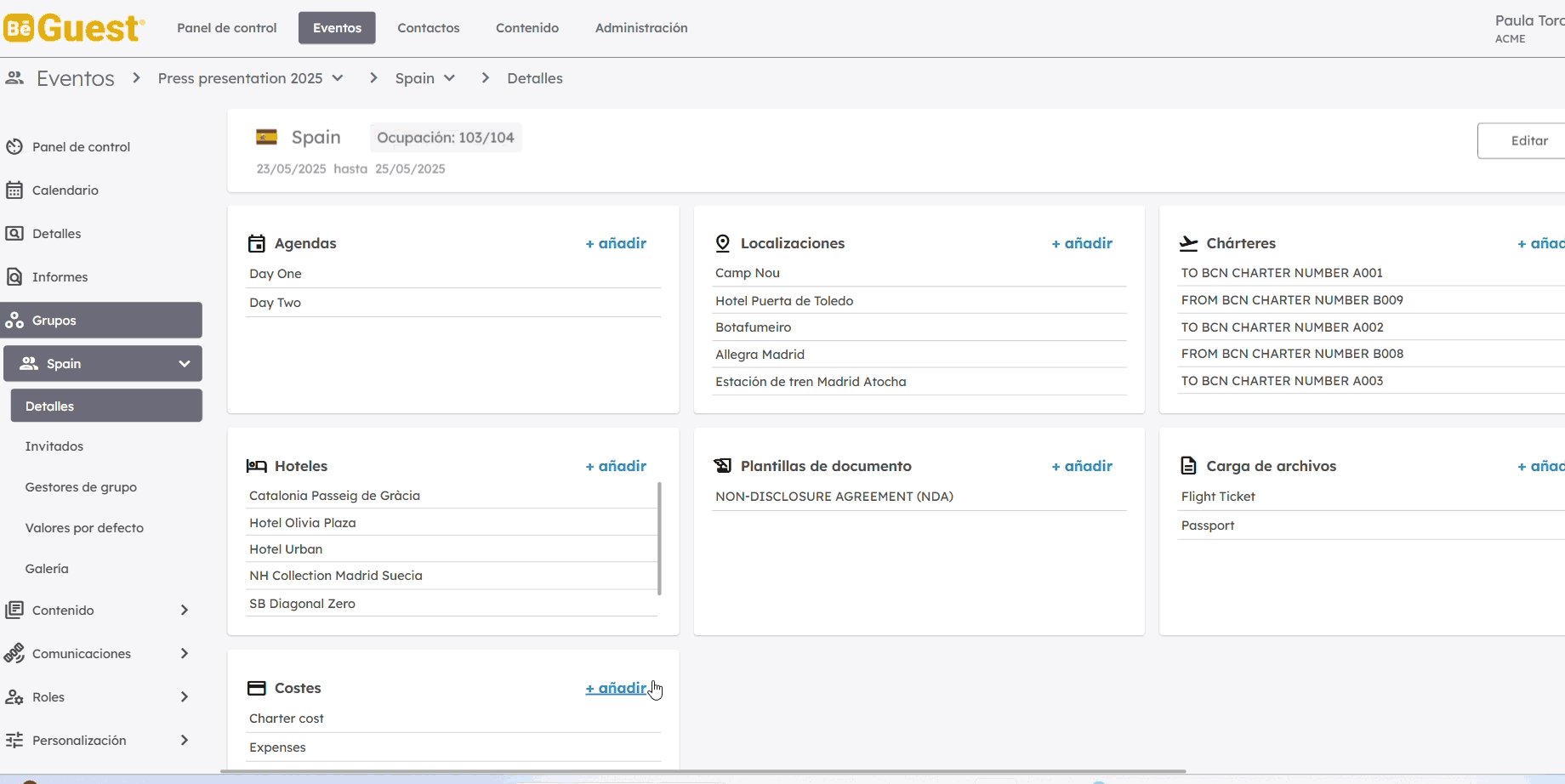Click the Personalización sliders icon
The width and height of the screenshot is (1565, 784).
(14, 740)
